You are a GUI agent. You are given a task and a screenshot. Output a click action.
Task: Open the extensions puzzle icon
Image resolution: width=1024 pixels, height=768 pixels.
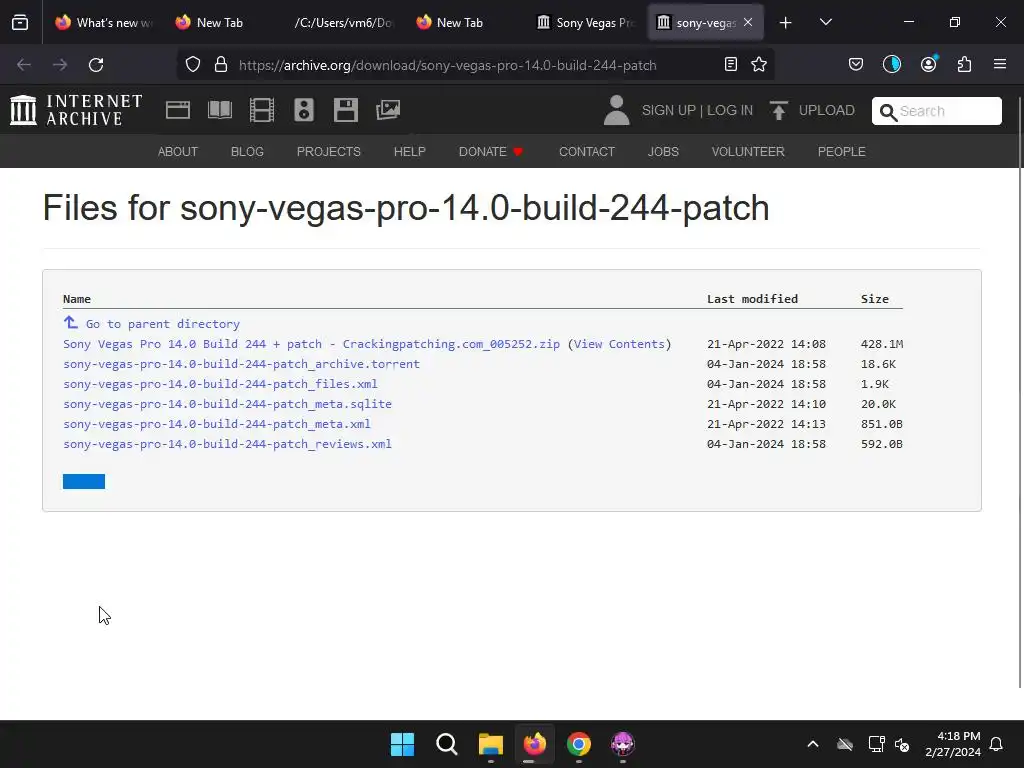coord(964,64)
